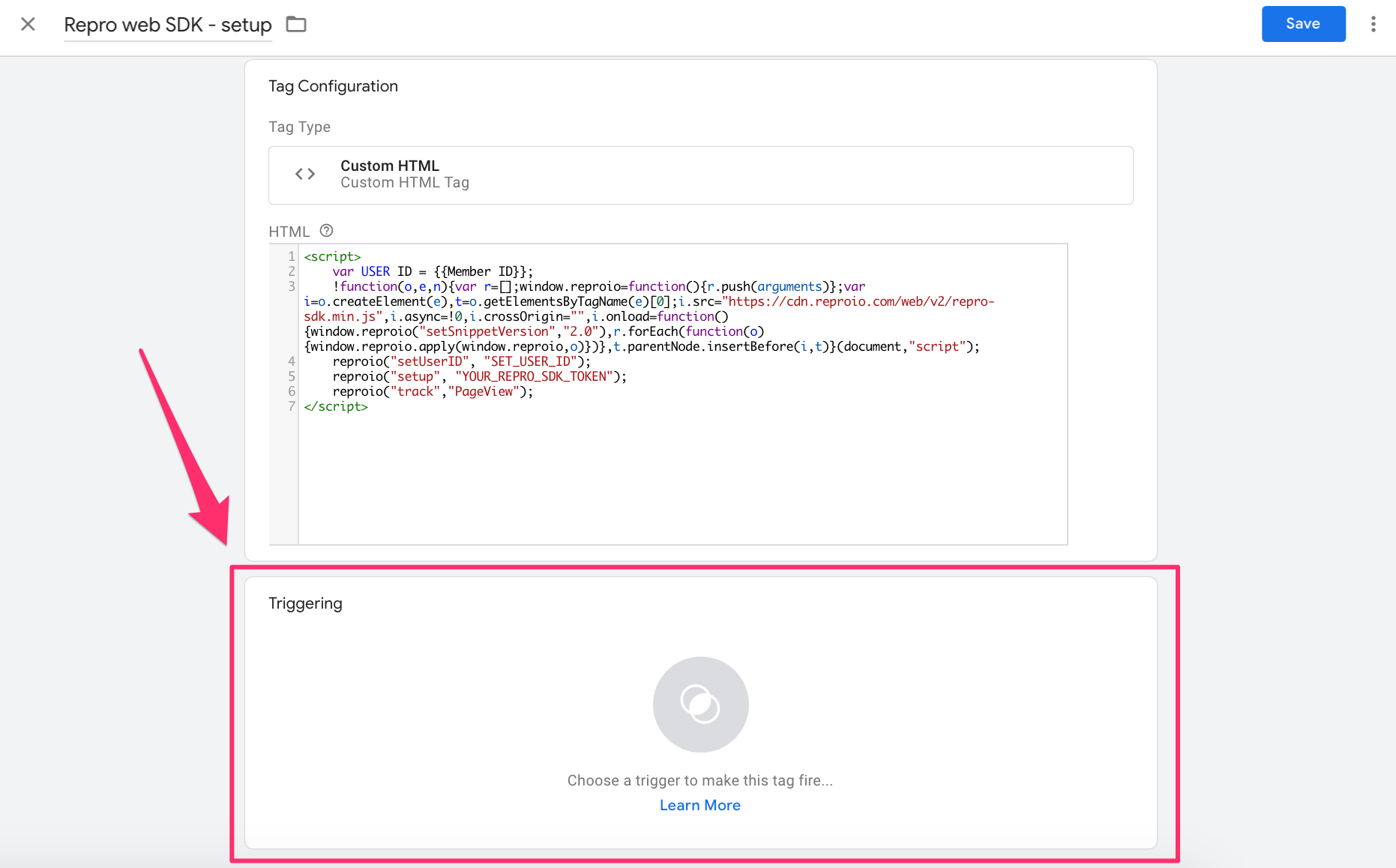Click the trigger circle icon in Triggering
This screenshot has height=868, width=1396.
700,705
